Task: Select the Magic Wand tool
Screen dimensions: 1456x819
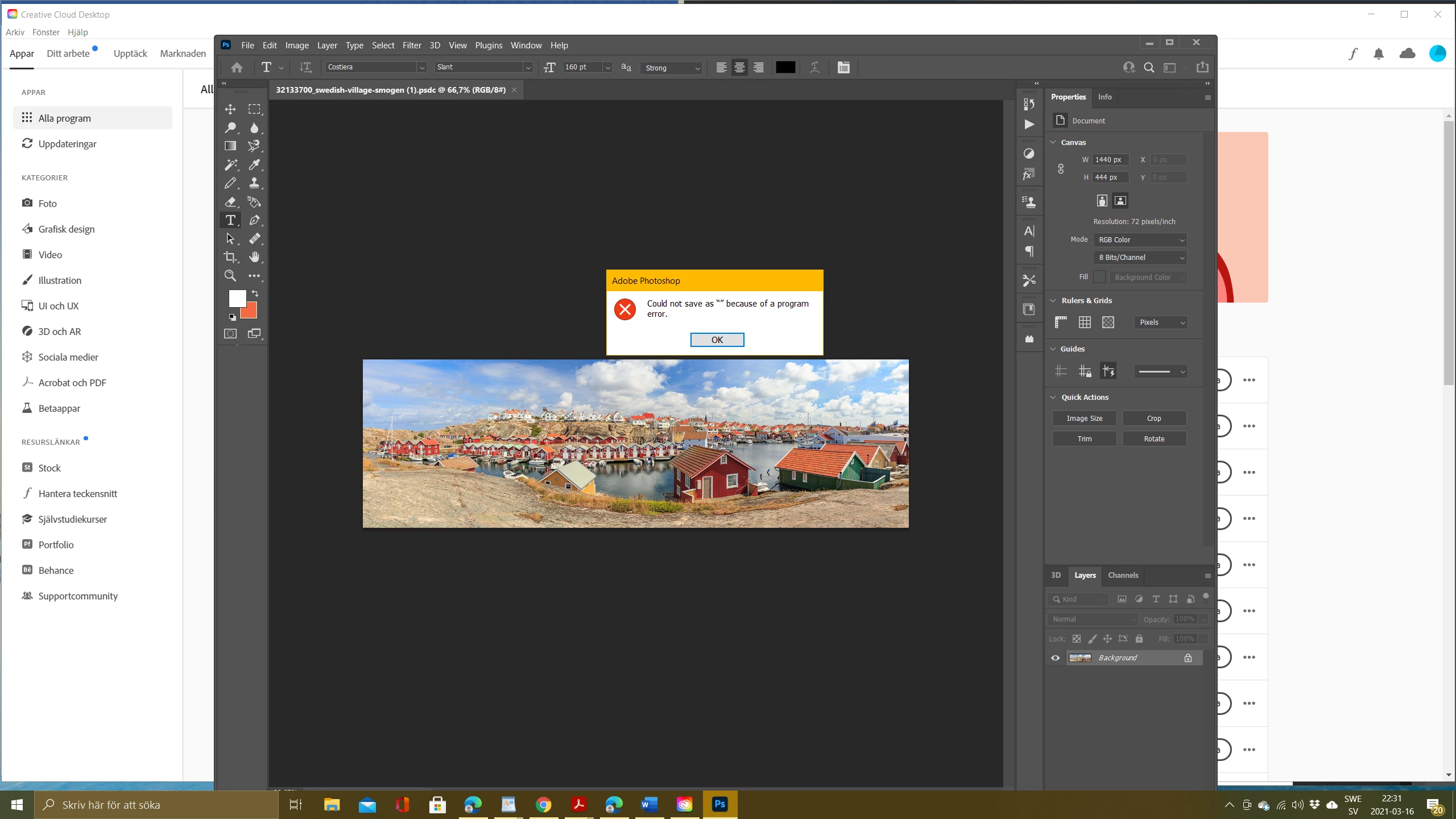Action: click(x=230, y=165)
